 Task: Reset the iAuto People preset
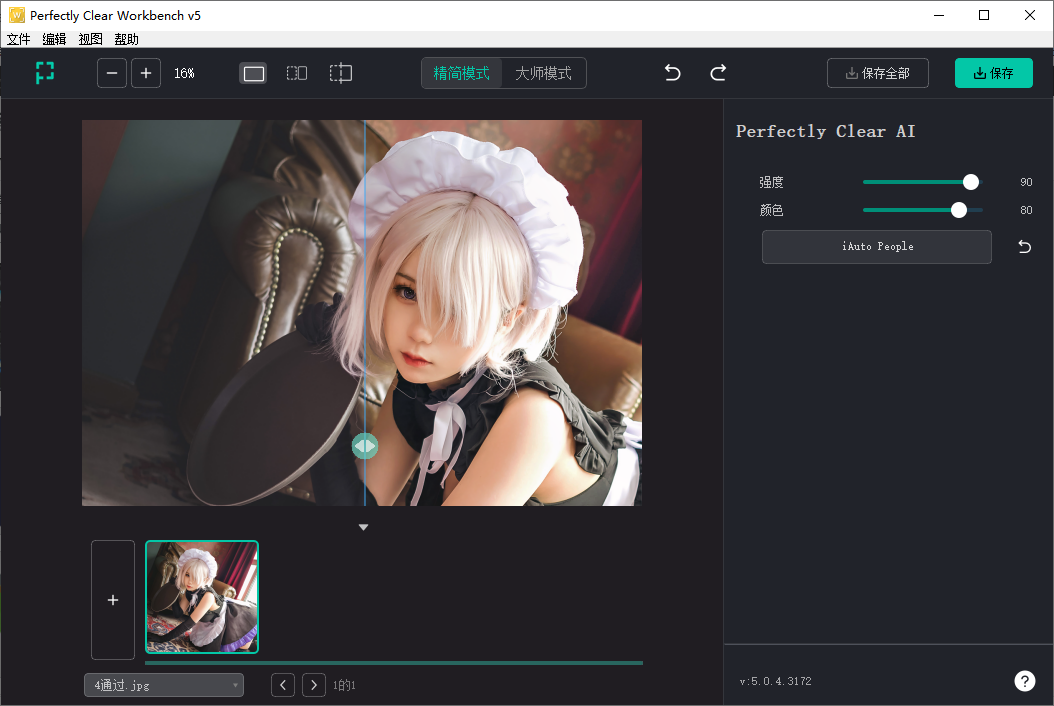coord(1024,247)
